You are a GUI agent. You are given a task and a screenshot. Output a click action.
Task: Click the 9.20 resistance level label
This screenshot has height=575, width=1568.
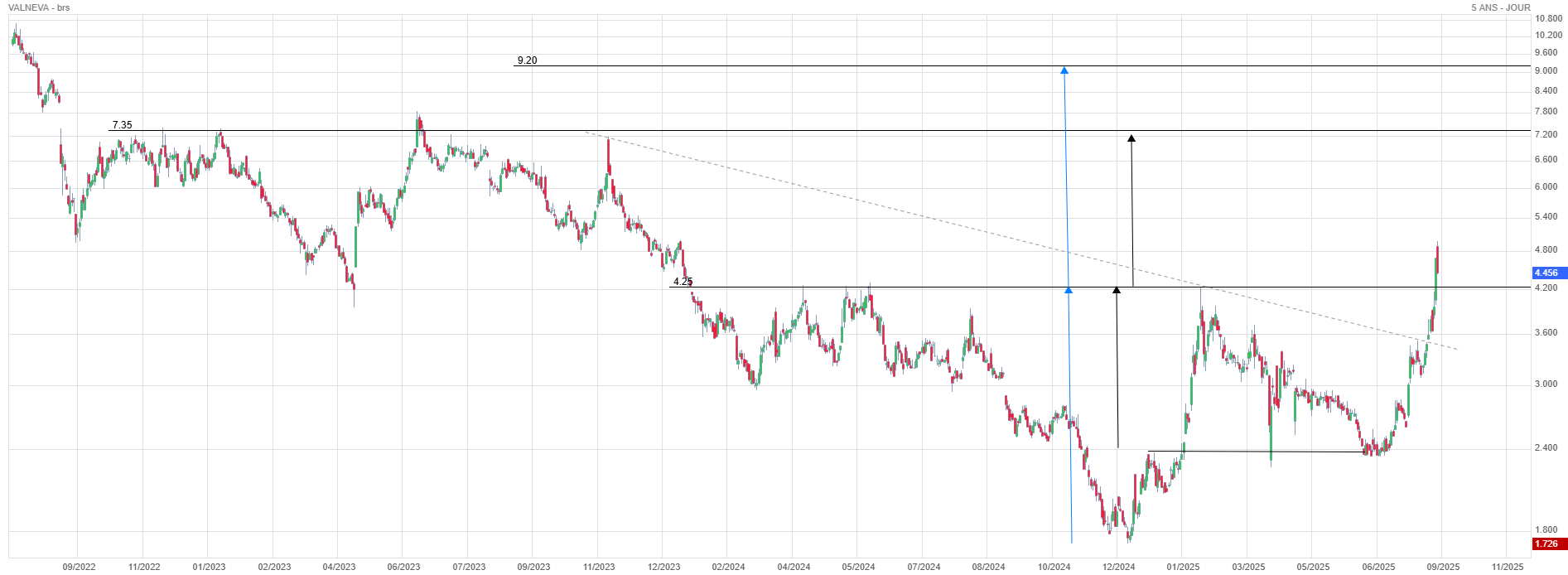527,60
